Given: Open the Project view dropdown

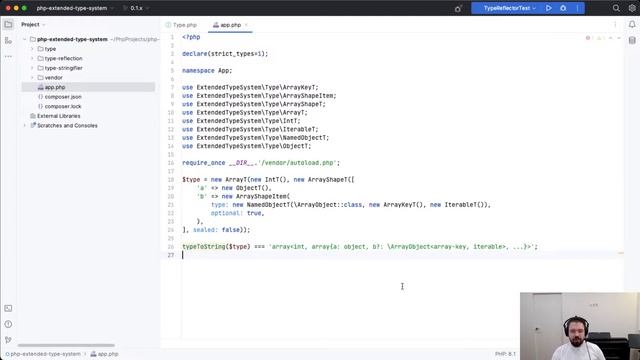Looking at the screenshot, I should pyautogui.click(x=33, y=24).
